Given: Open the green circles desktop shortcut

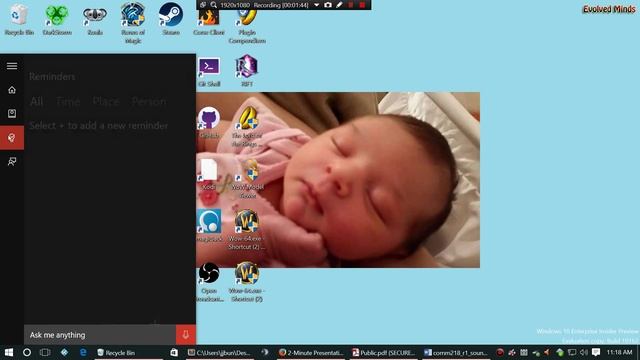Looking at the screenshot, I should pyautogui.click(x=57, y=19).
